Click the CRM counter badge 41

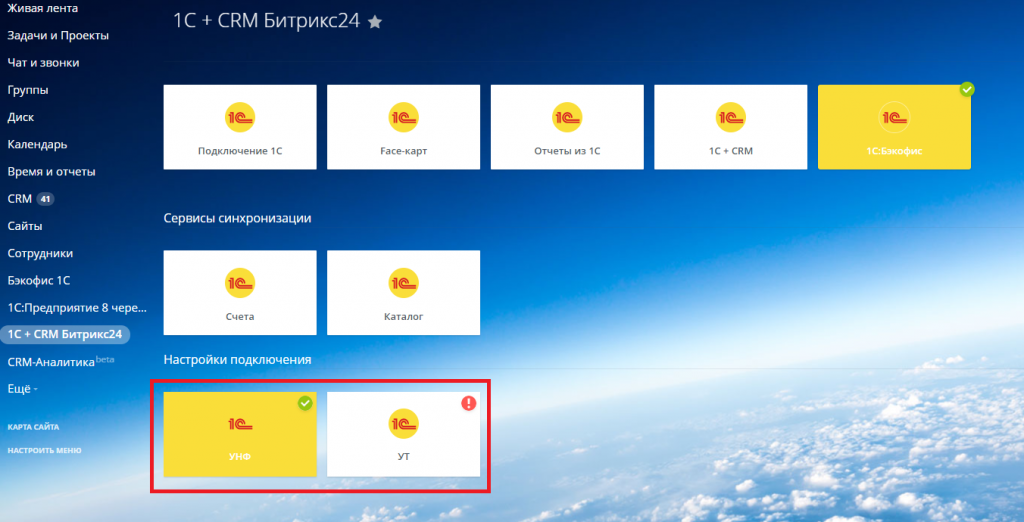coord(45,199)
